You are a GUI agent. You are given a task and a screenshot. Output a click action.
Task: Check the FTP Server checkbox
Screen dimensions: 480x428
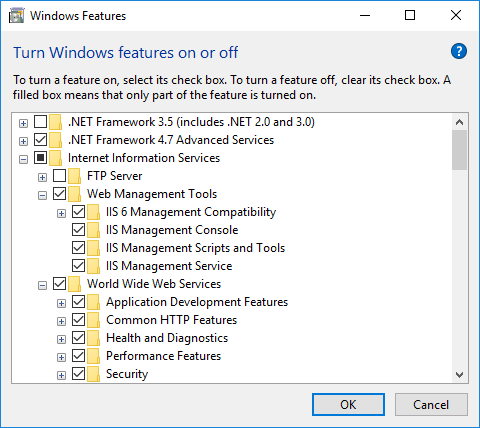(59, 176)
